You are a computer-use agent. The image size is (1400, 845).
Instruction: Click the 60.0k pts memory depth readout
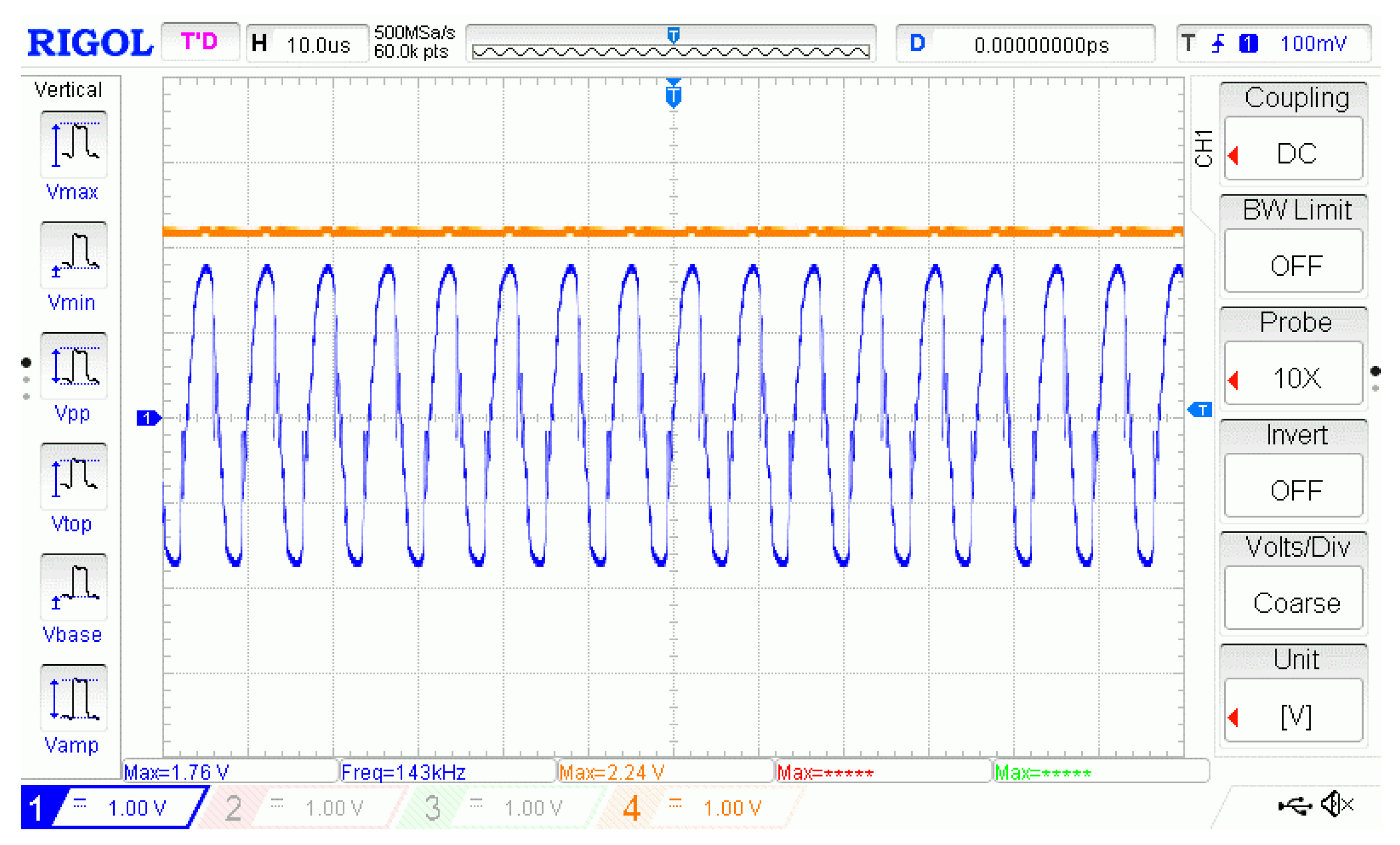411,51
